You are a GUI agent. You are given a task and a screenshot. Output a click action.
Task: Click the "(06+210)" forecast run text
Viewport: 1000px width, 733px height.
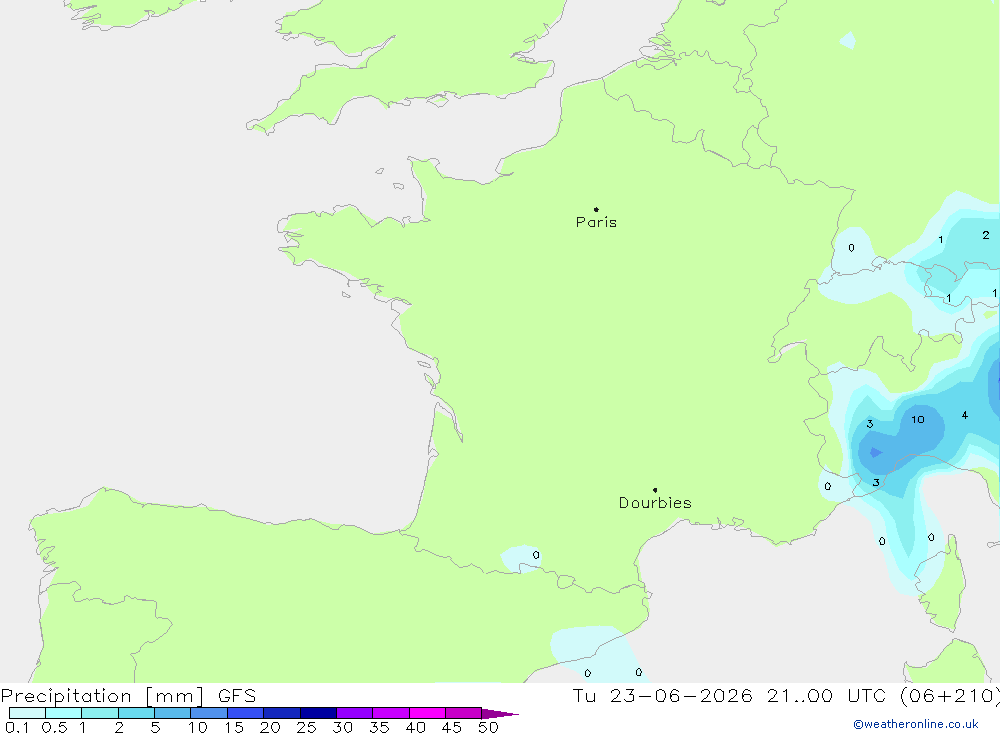pyautogui.click(x=950, y=695)
